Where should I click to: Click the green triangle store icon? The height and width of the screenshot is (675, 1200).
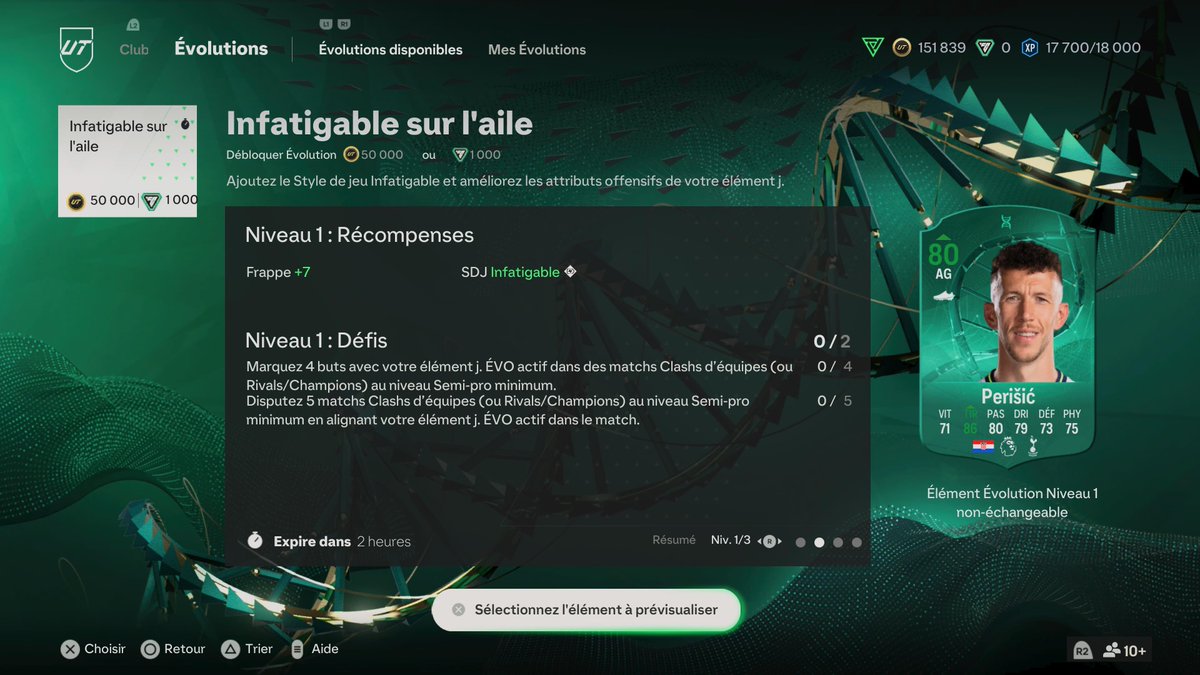pyautogui.click(x=873, y=47)
